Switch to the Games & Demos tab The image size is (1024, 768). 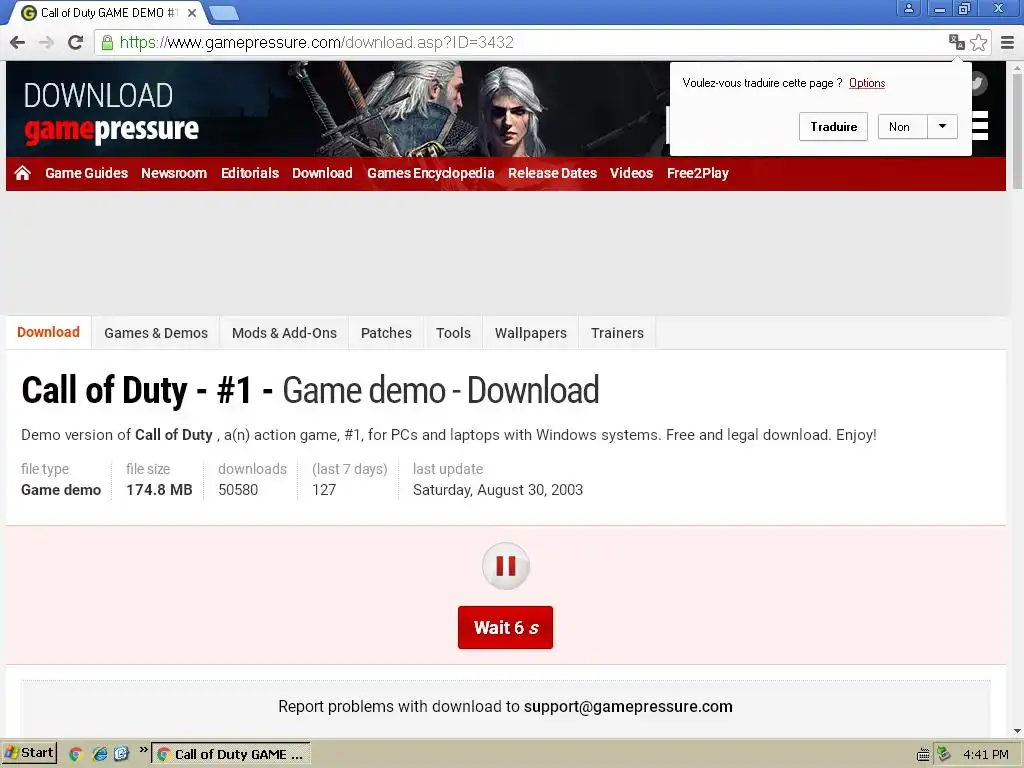(x=156, y=333)
